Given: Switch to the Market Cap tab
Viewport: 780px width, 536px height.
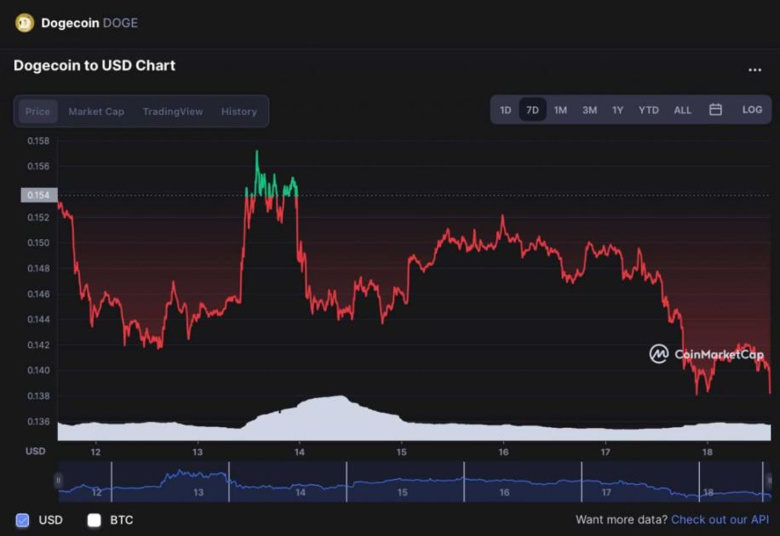Looking at the screenshot, I should pyautogui.click(x=96, y=111).
